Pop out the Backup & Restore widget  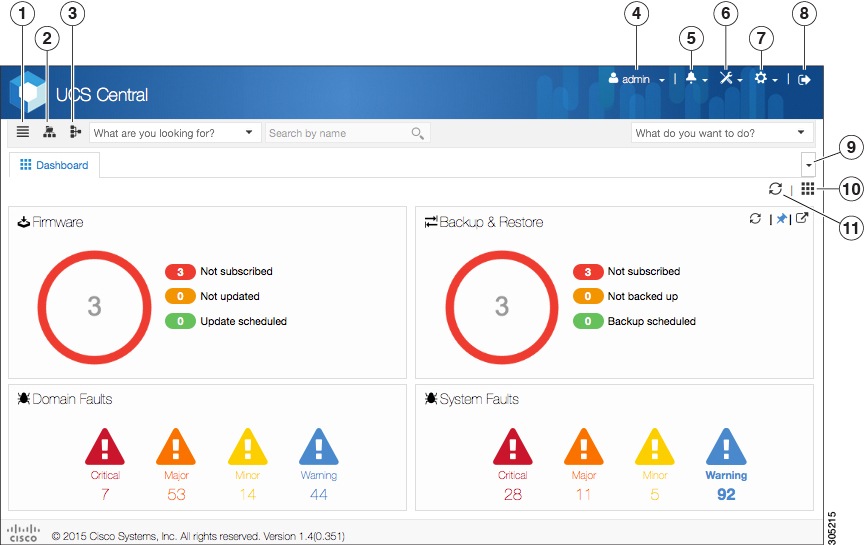(x=802, y=218)
